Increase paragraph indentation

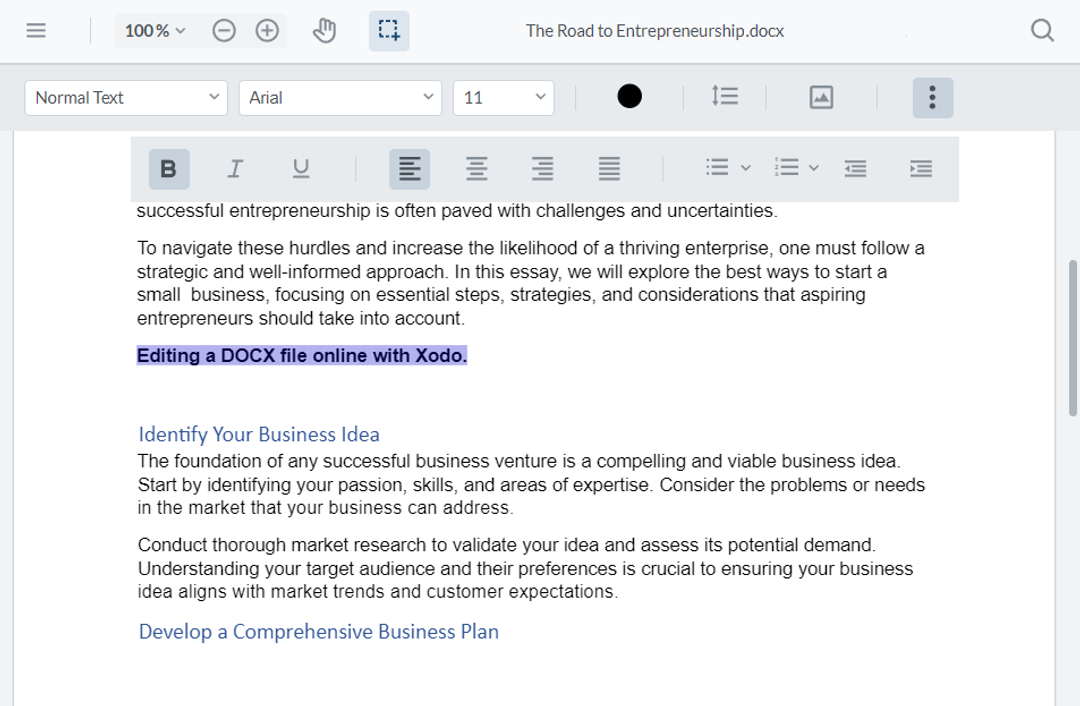tap(921, 168)
